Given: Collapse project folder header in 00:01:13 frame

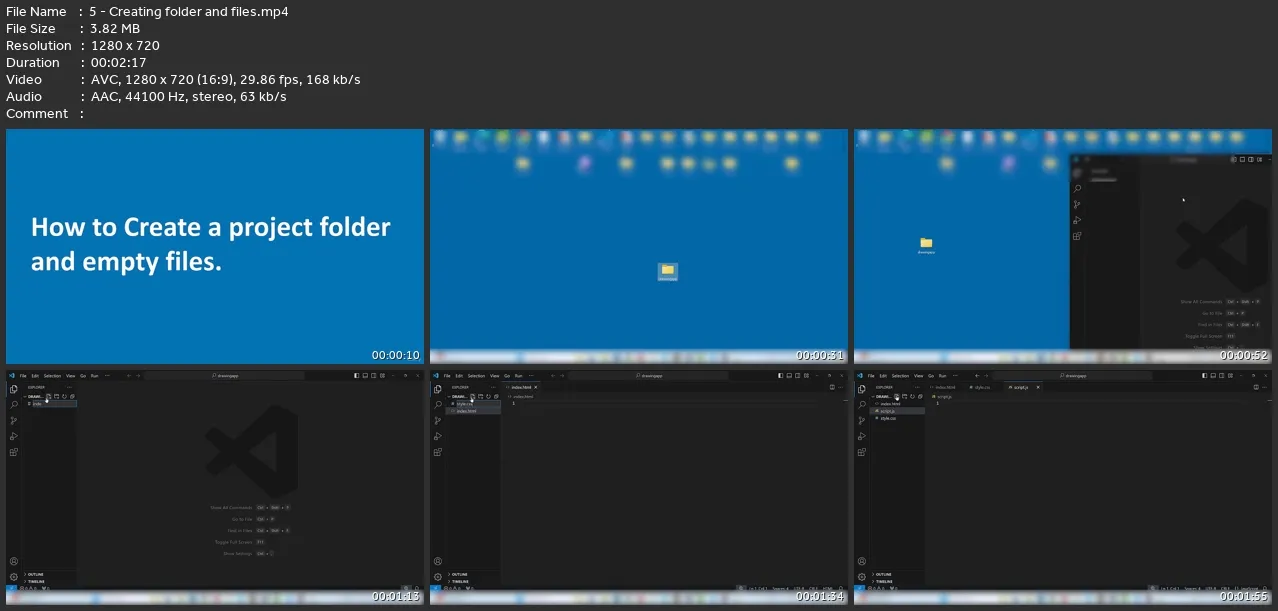Looking at the screenshot, I should coord(35,396).
